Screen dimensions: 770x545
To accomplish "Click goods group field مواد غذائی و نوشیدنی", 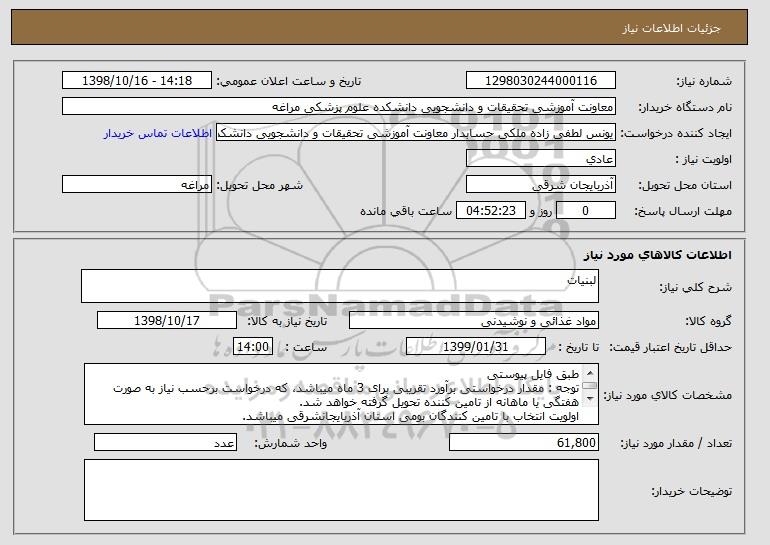I will (x=474, y=321).
